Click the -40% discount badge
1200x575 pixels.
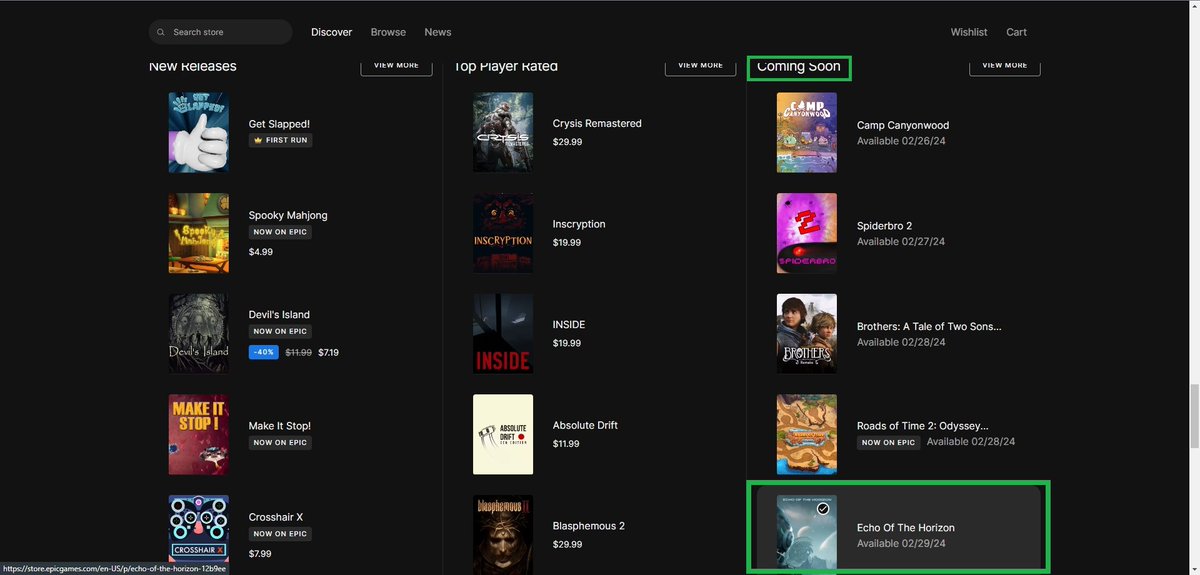click(264, 352)
